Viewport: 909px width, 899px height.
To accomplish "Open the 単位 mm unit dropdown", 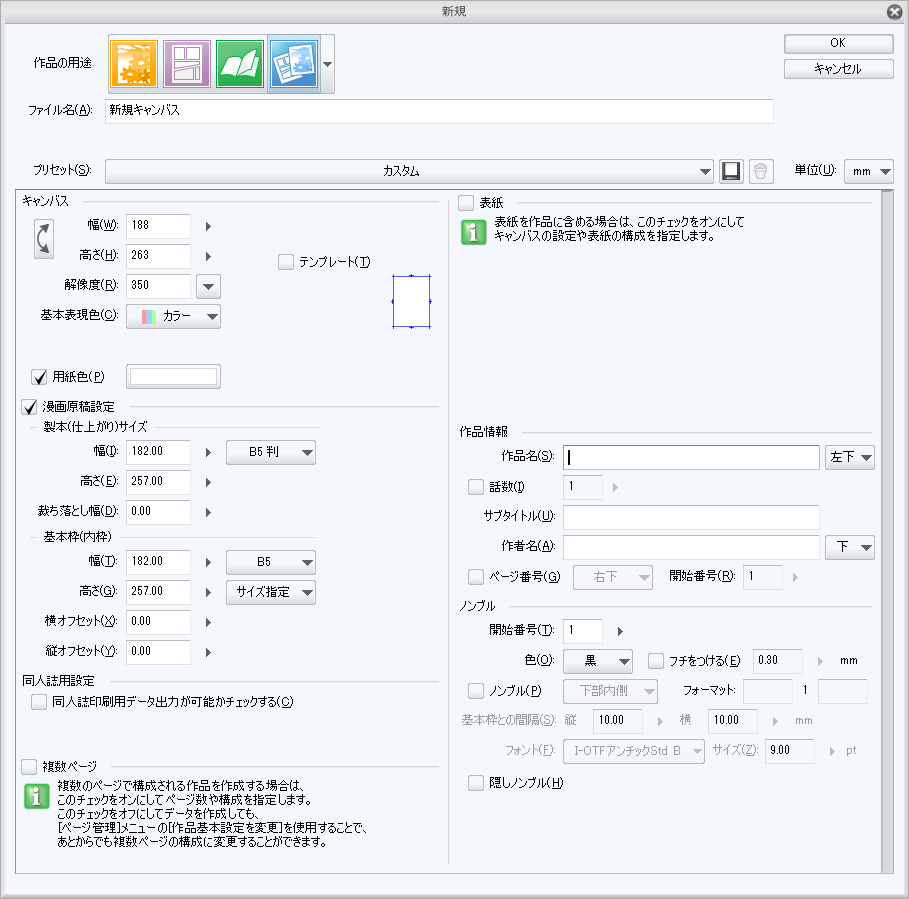I will coord(868,172).
